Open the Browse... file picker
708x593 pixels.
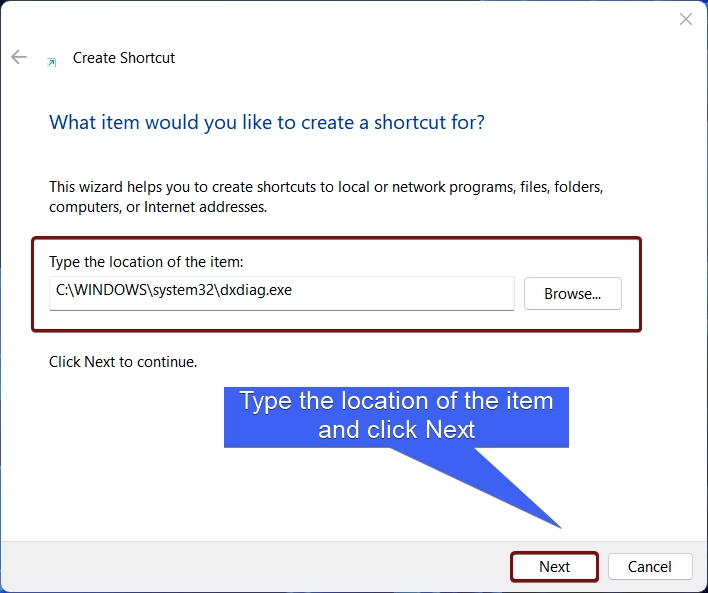click(x=573, y=294)
